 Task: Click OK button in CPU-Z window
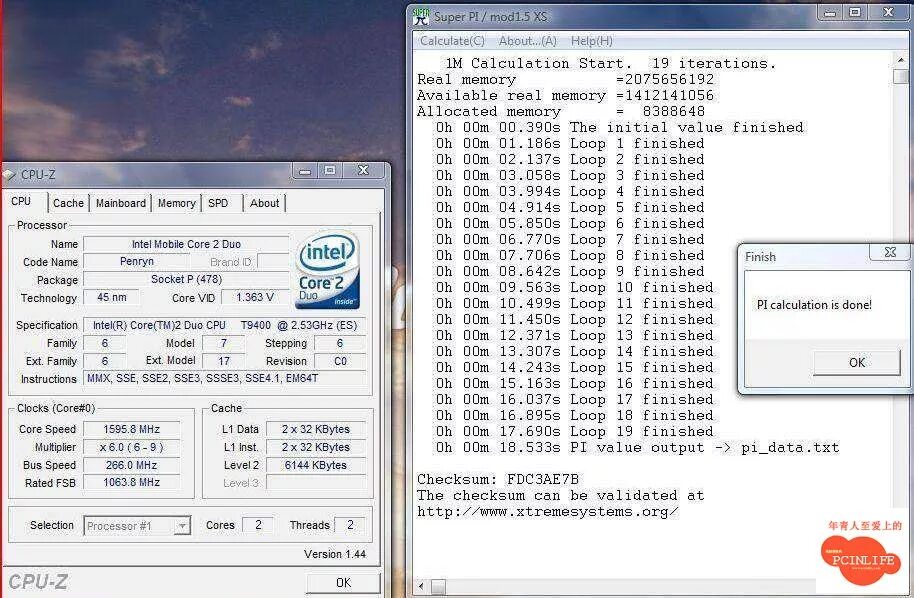pos(343,582)
